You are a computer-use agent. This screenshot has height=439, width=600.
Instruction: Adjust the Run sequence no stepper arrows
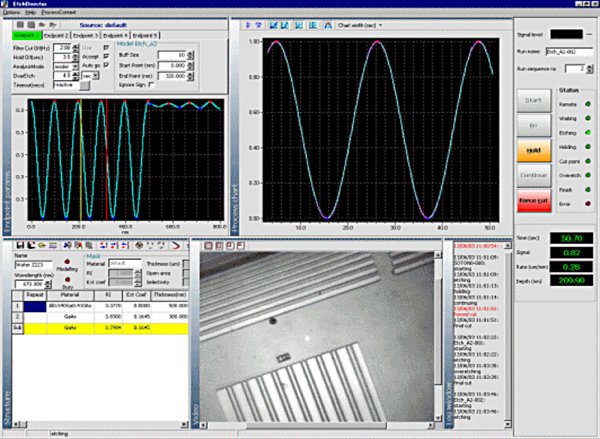click(591, 69)
